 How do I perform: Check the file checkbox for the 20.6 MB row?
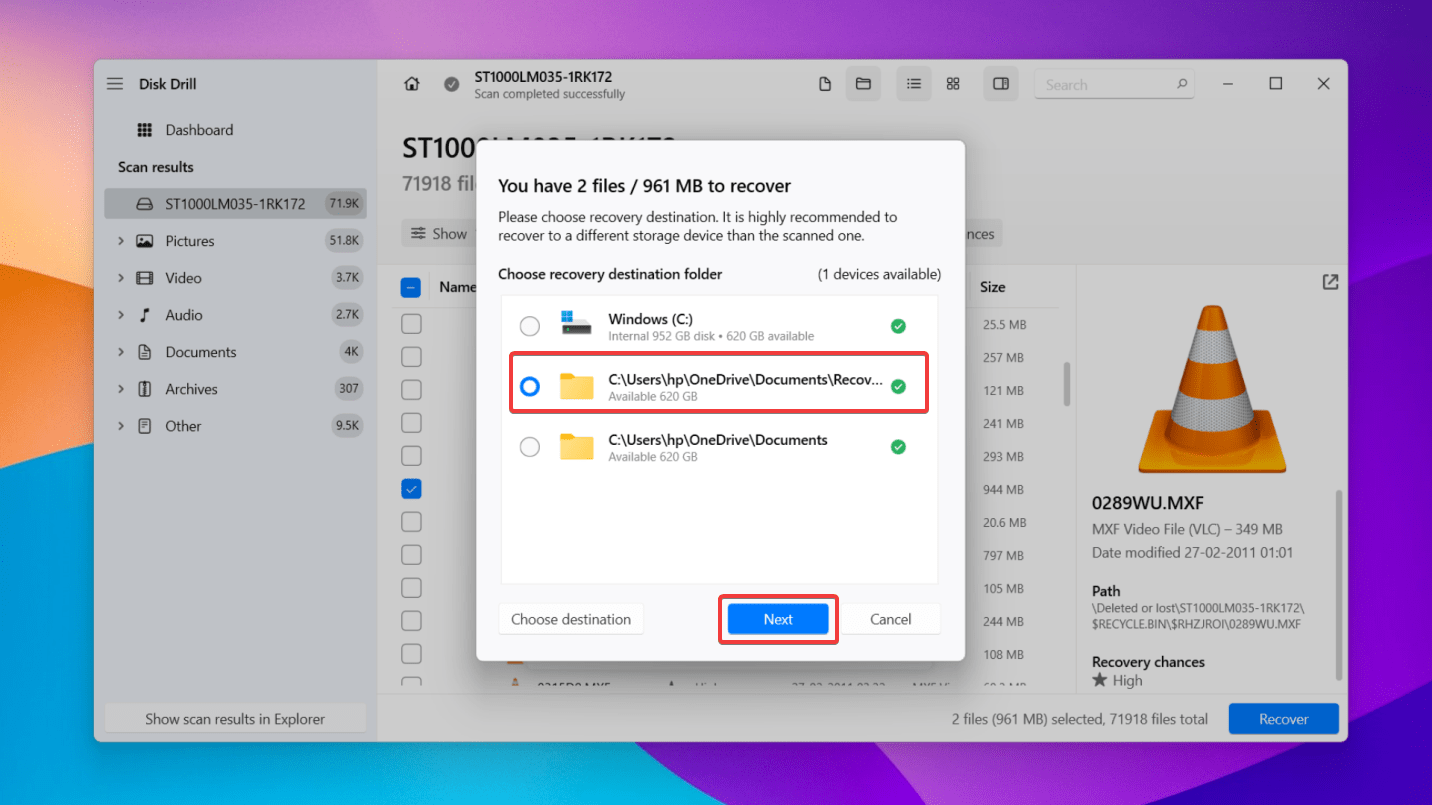pos(411,522)
